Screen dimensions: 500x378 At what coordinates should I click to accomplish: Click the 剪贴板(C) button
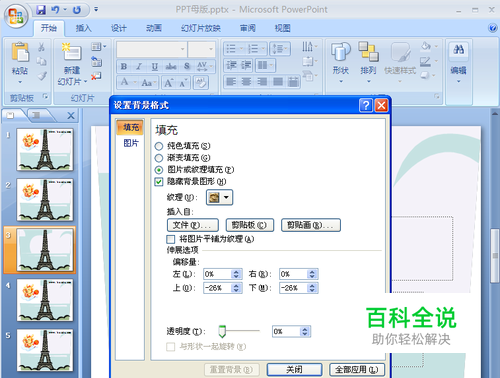coord(250,225)
